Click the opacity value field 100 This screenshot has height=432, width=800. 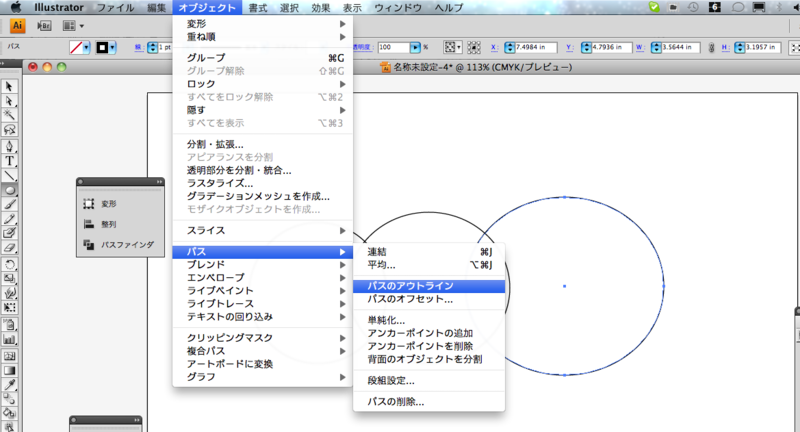coord(394,47)
